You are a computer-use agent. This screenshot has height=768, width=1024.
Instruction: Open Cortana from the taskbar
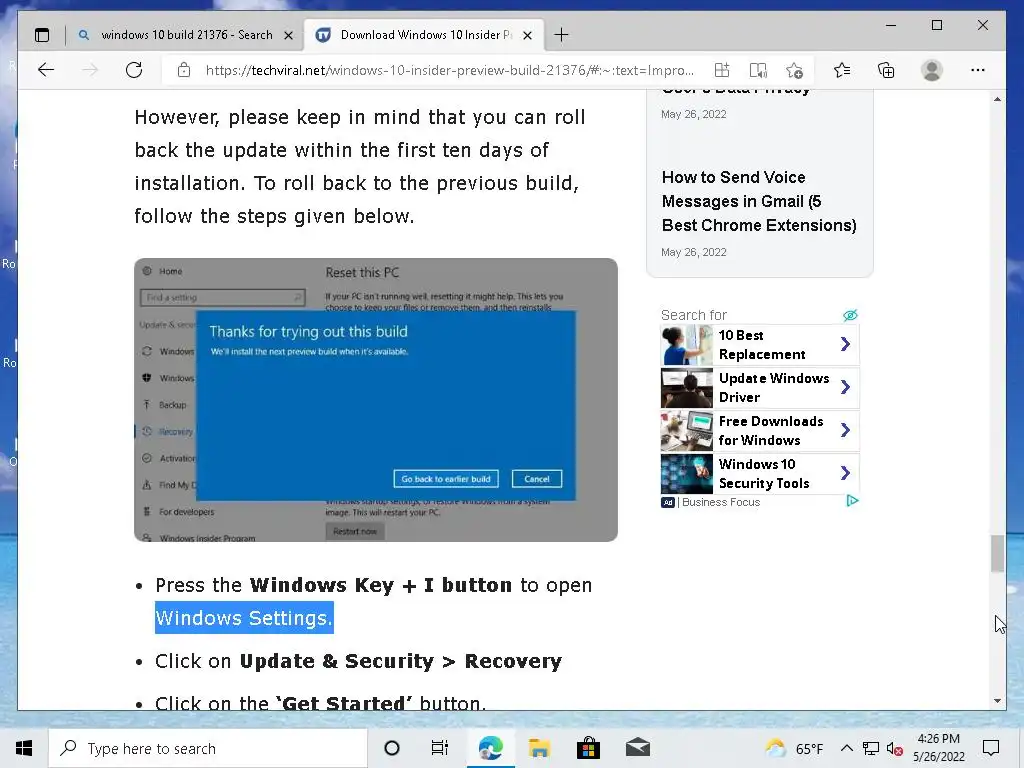[391, 748]
